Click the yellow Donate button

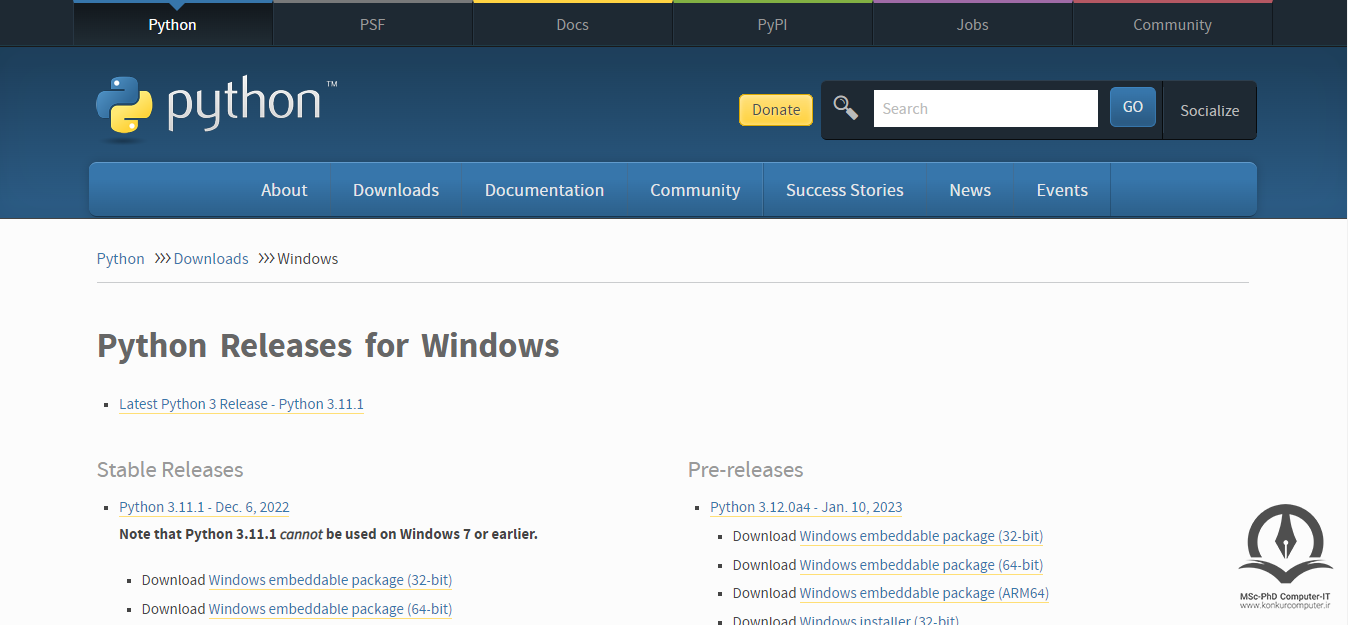(776, 110)
